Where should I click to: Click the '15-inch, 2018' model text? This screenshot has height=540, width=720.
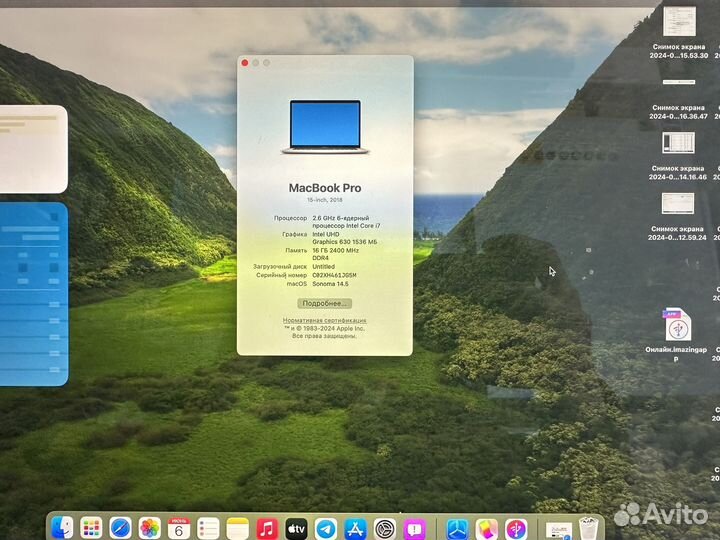325,200
